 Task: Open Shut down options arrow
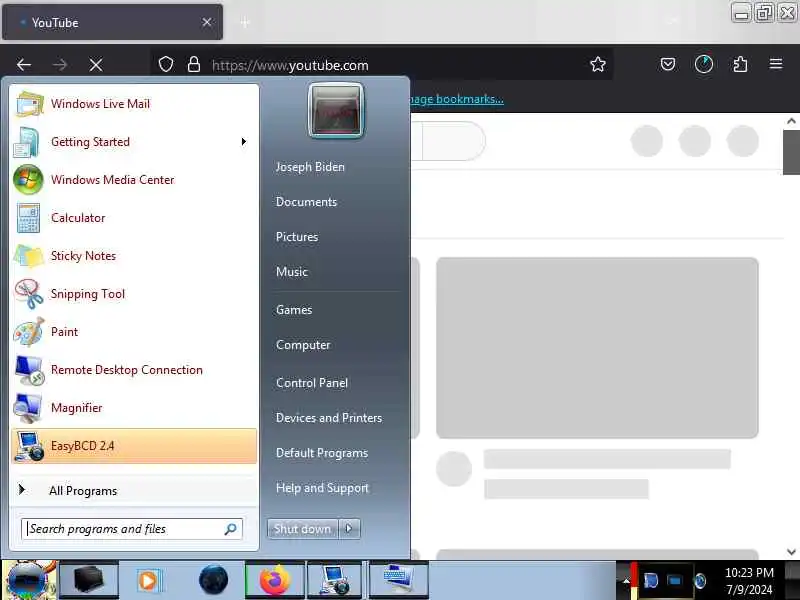pos(349,529)
